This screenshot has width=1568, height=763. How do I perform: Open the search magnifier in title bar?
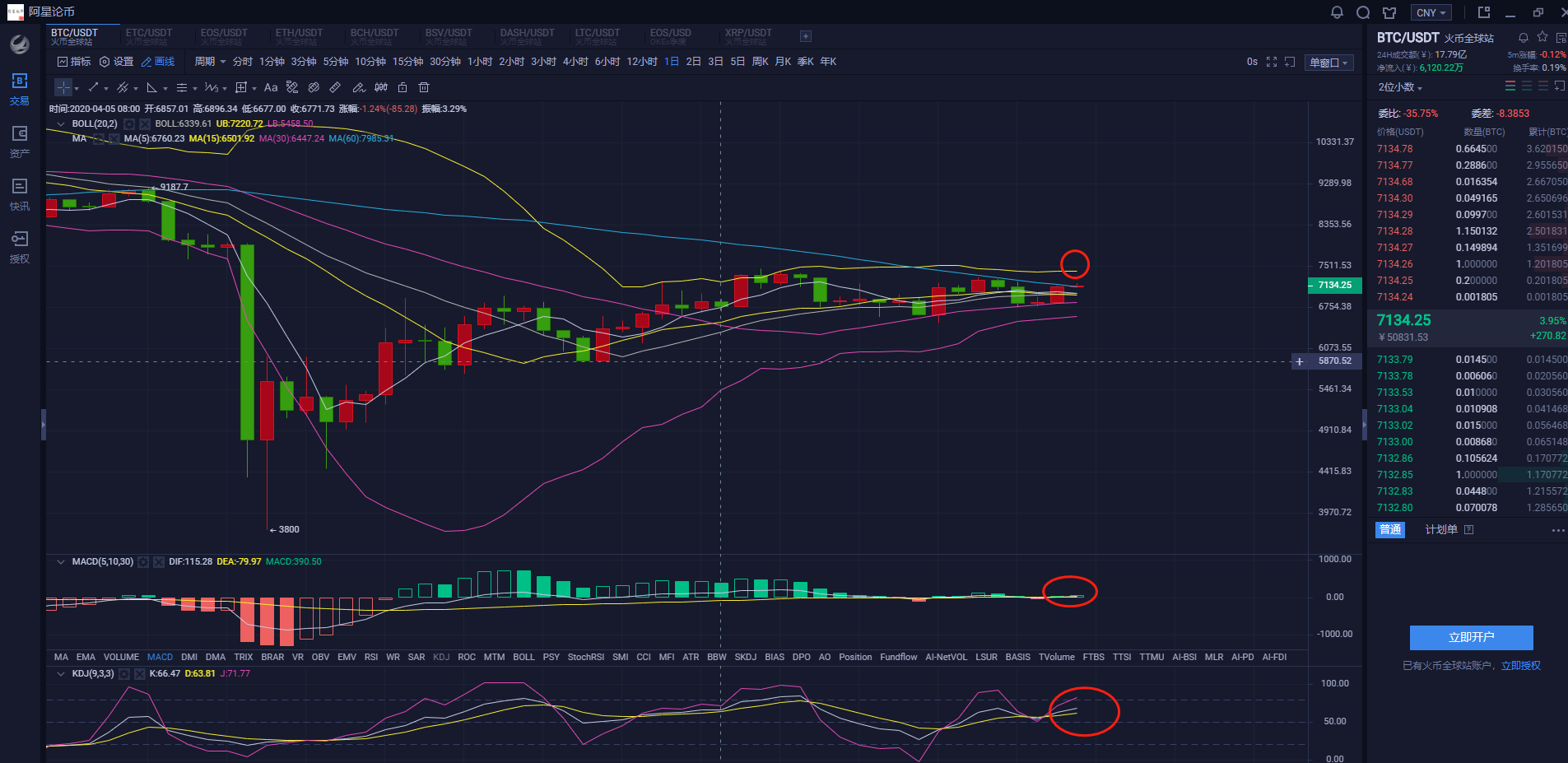1363,12
